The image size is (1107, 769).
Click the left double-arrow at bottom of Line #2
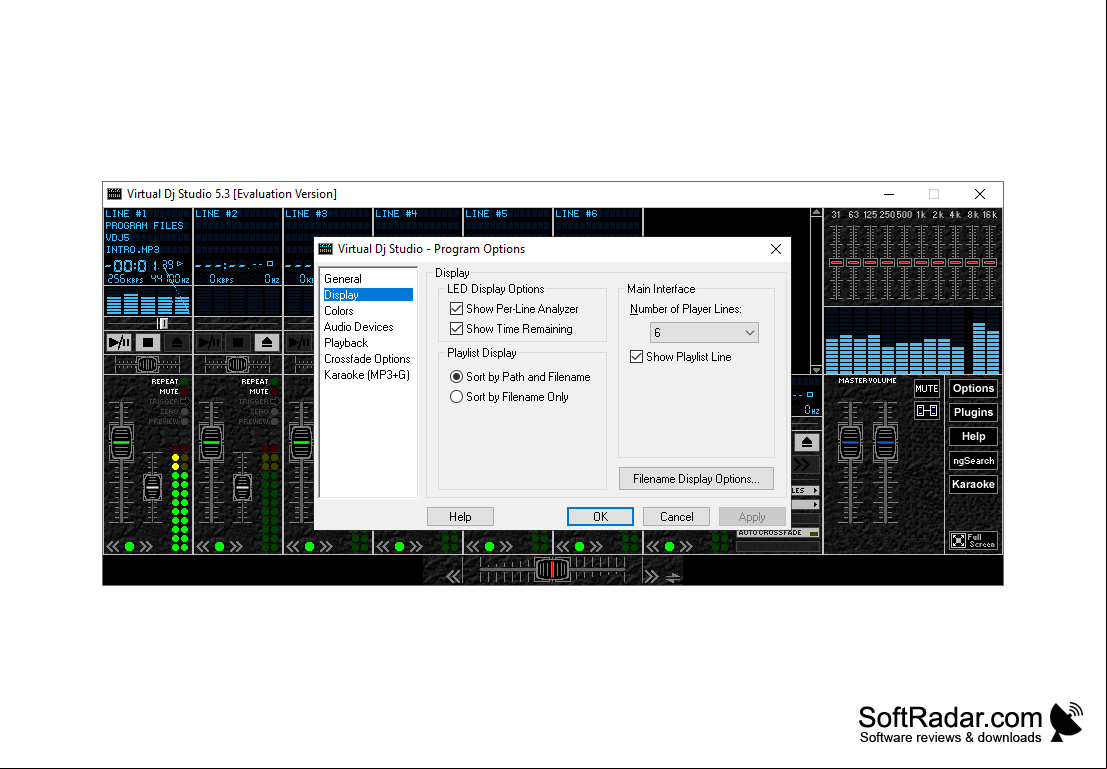[x=203, y=547]
